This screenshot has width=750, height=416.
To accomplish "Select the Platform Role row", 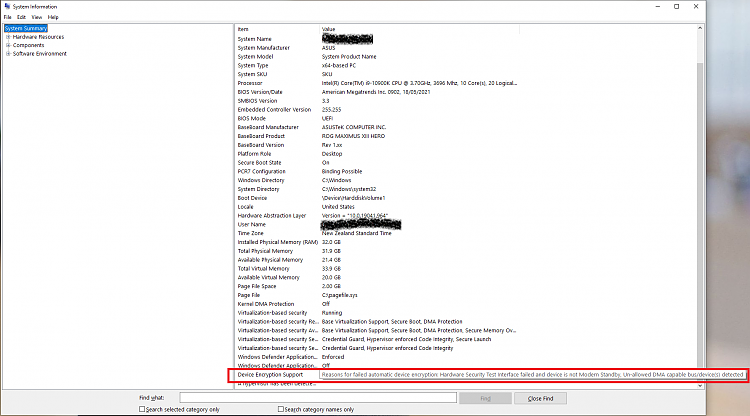I will point(377,154).
